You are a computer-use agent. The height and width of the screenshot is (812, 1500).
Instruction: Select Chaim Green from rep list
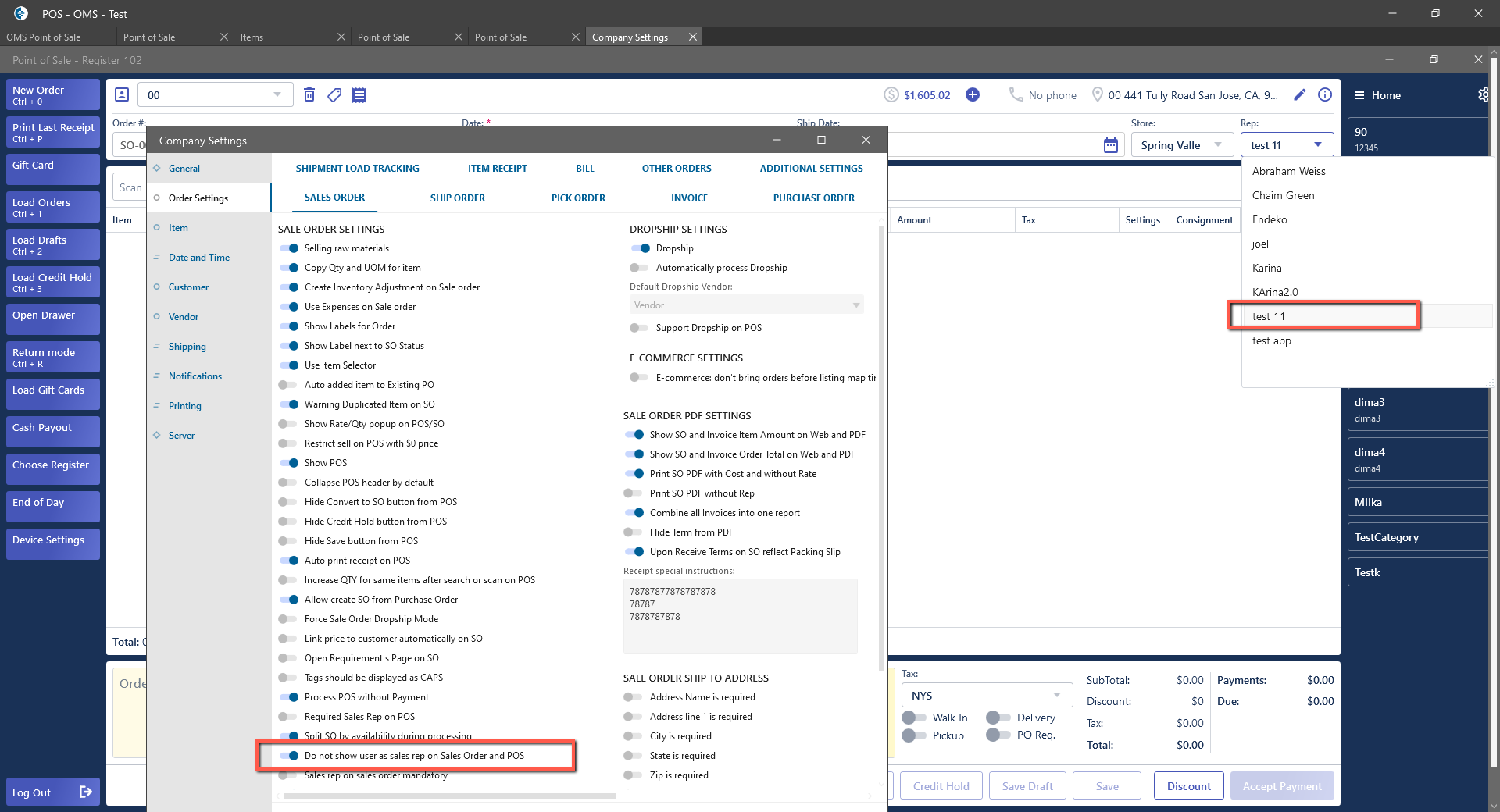(1283, 195)
